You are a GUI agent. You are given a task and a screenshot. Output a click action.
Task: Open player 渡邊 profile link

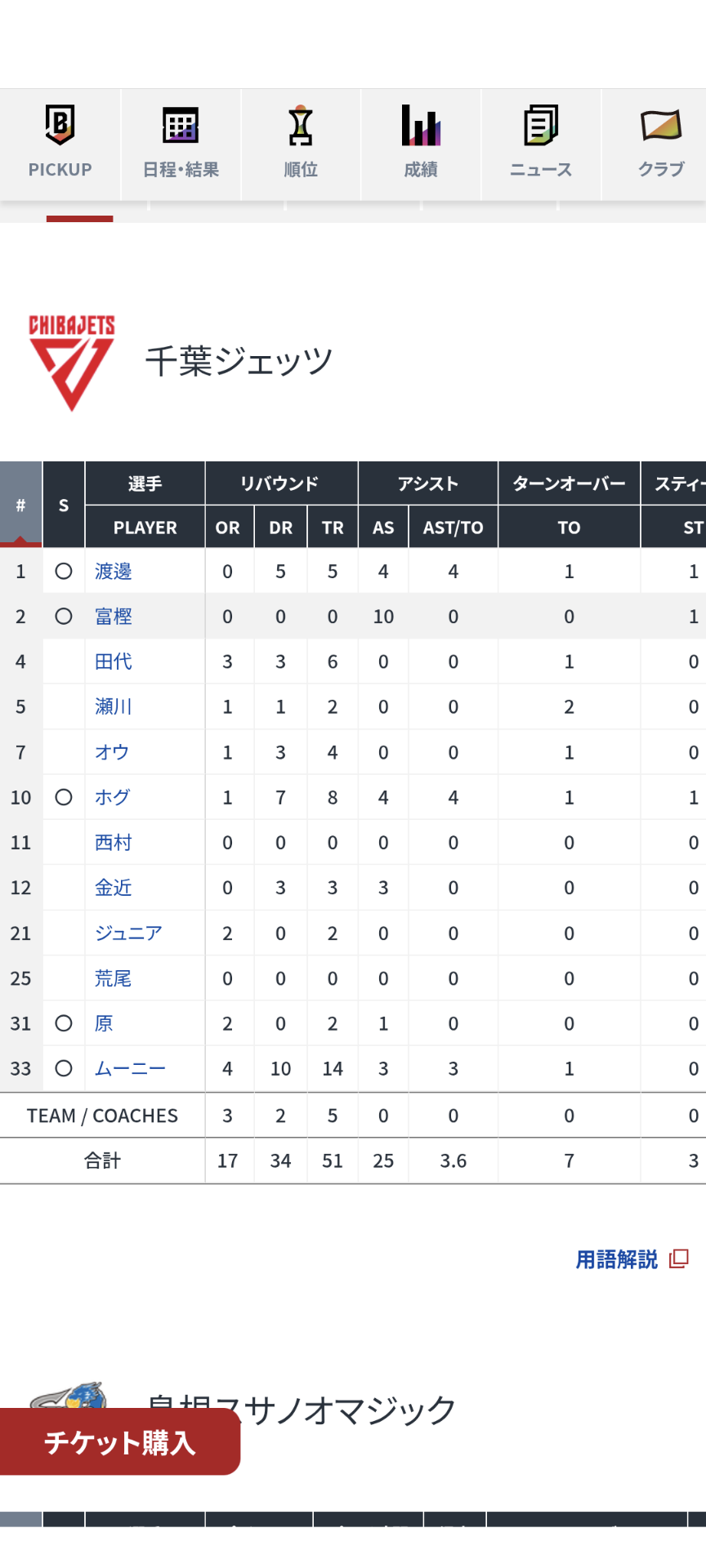pyautogui.click(x=114, y=572)
